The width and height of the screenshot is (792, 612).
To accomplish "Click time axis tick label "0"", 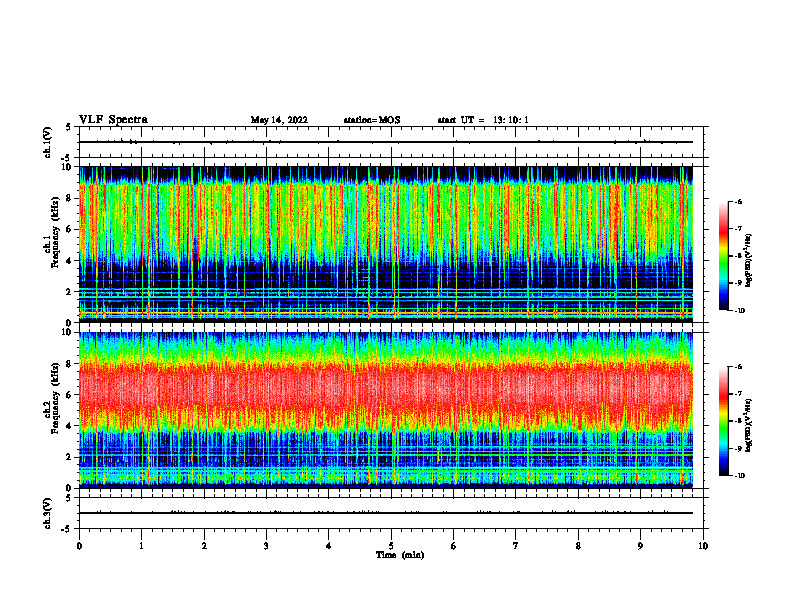I will pos(79,546).
